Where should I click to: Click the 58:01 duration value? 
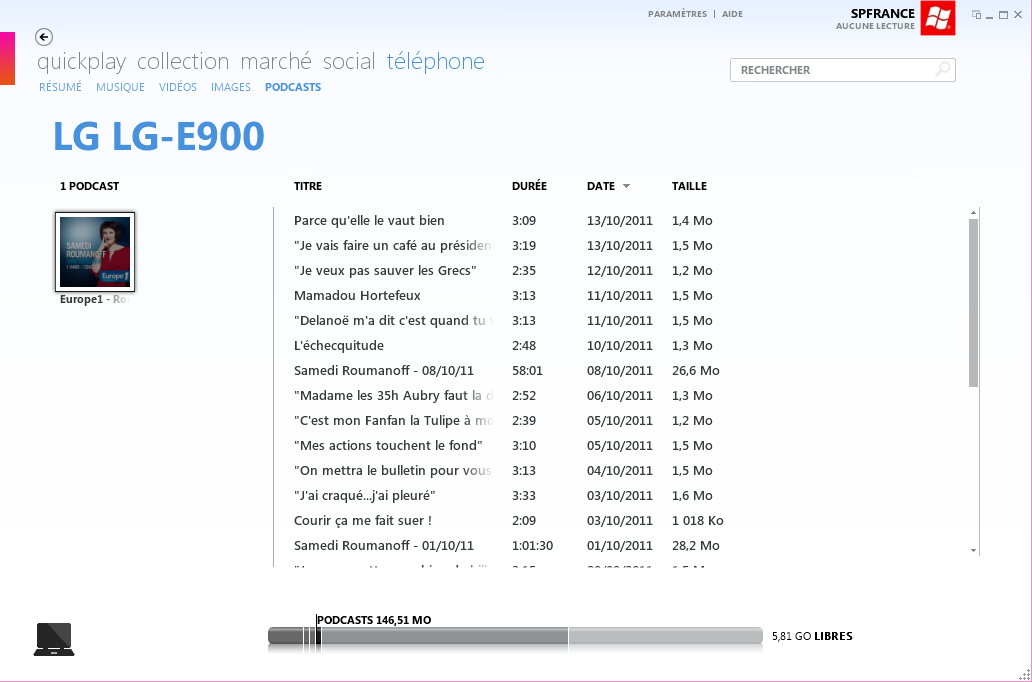point(527,371)
